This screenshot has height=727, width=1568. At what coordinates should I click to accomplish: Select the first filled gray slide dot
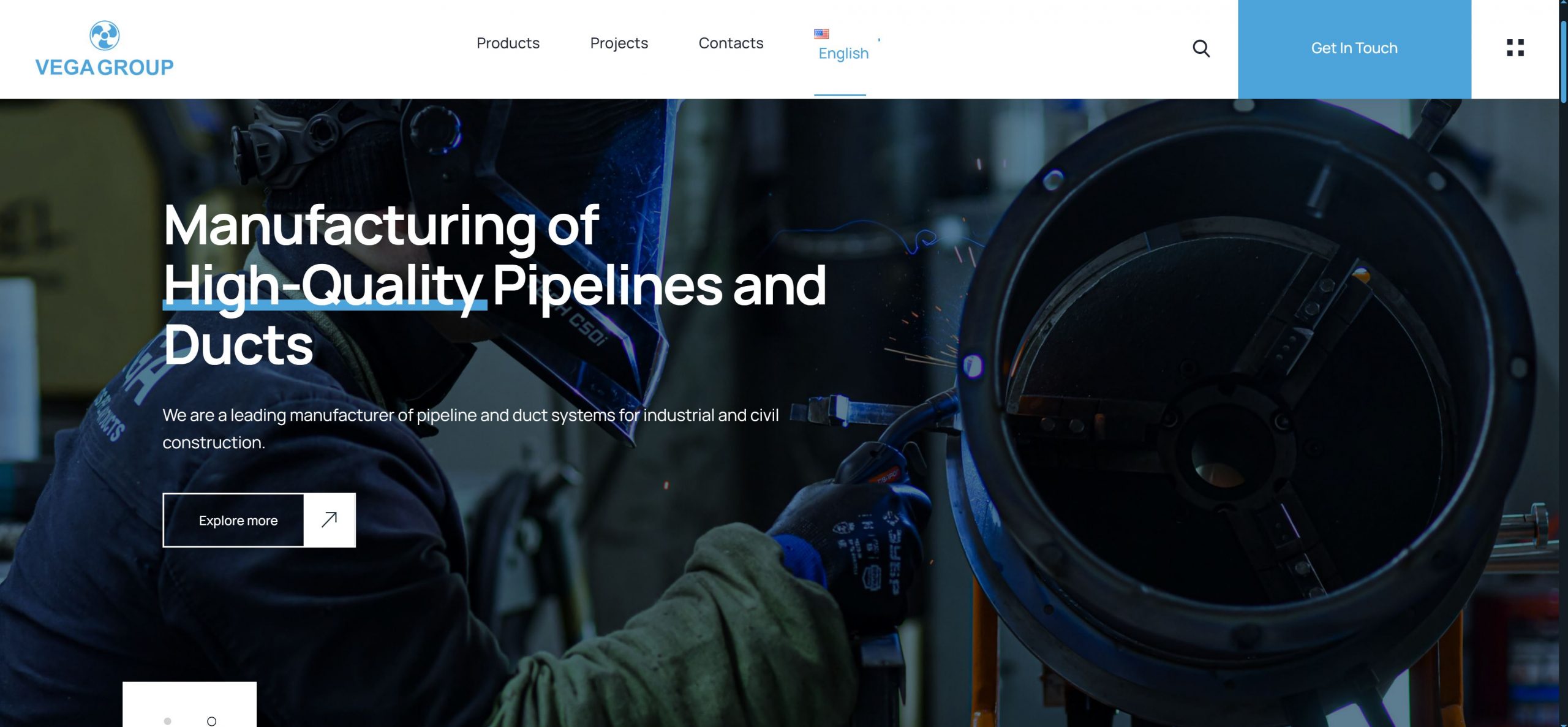pyautogui.click(x=167, y=721)
